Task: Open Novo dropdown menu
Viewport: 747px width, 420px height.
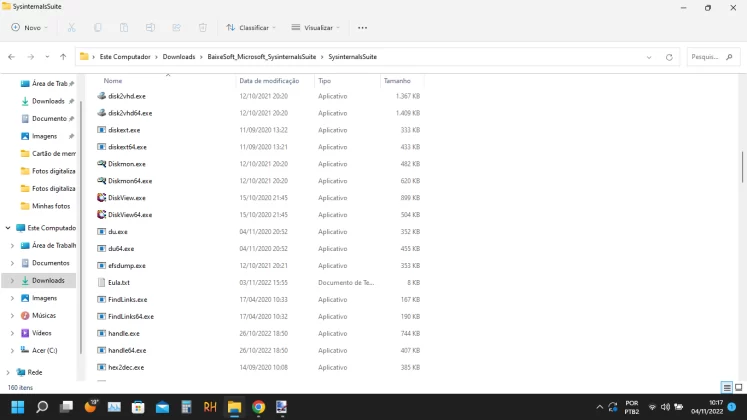Action: point(30,28)
